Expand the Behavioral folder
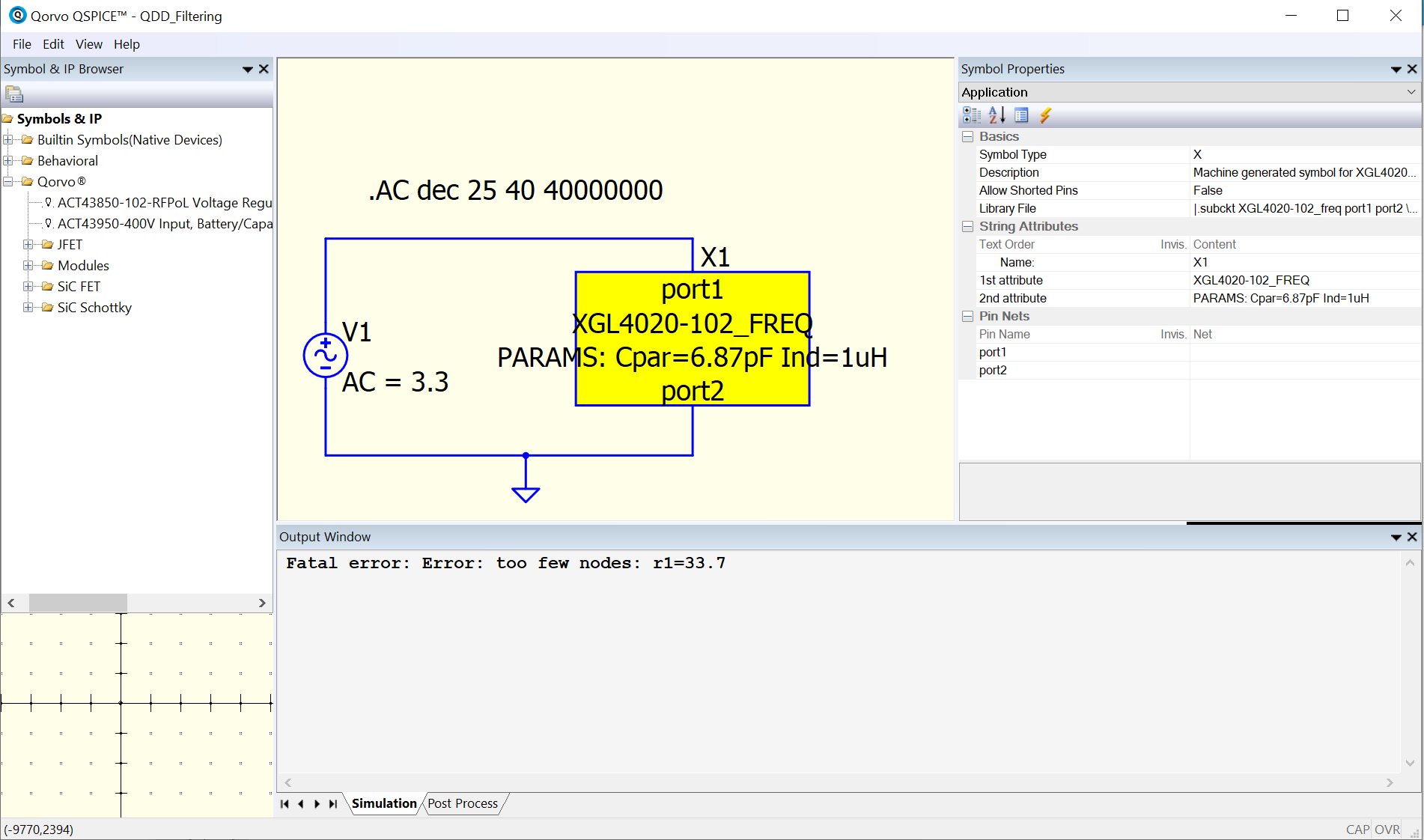Screen dimensions: 1424x840 8,161
